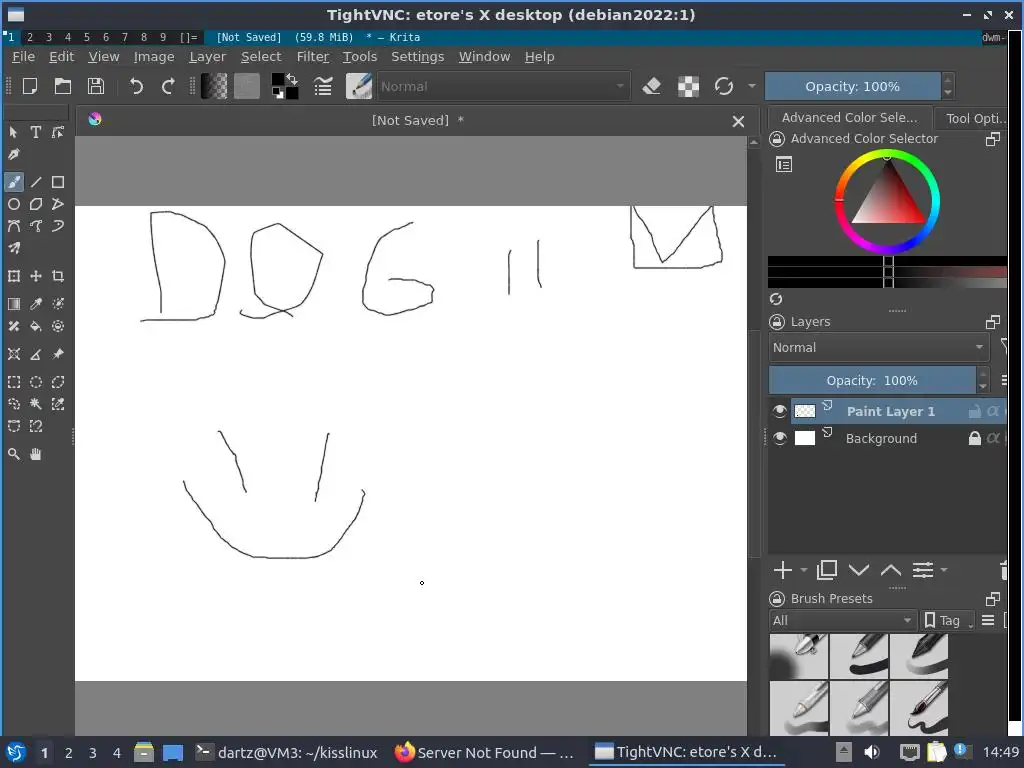The image size is (1024, 768).
Task: Select the Contiguous selection magic wand
Action: tap(36, 404)
